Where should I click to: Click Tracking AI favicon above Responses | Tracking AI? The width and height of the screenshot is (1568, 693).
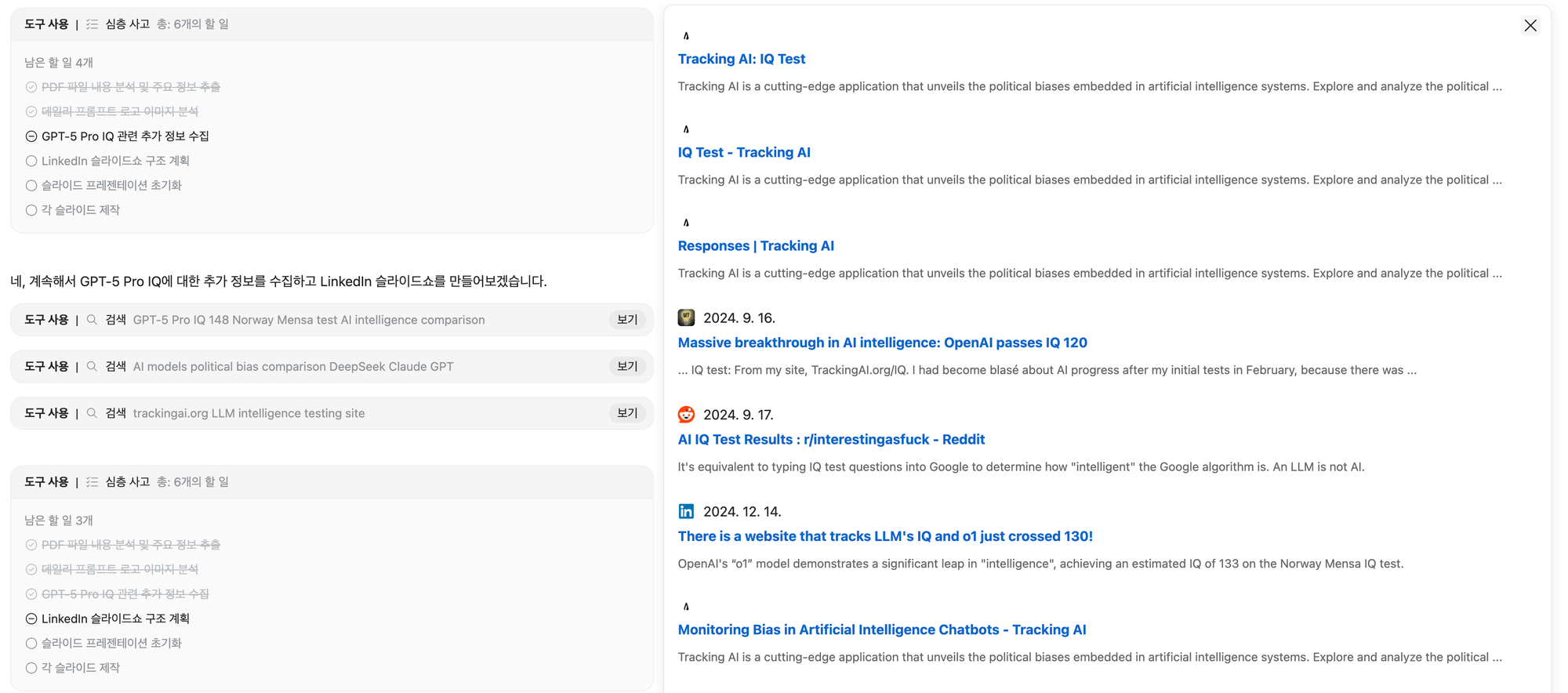[x=686, y=223]
